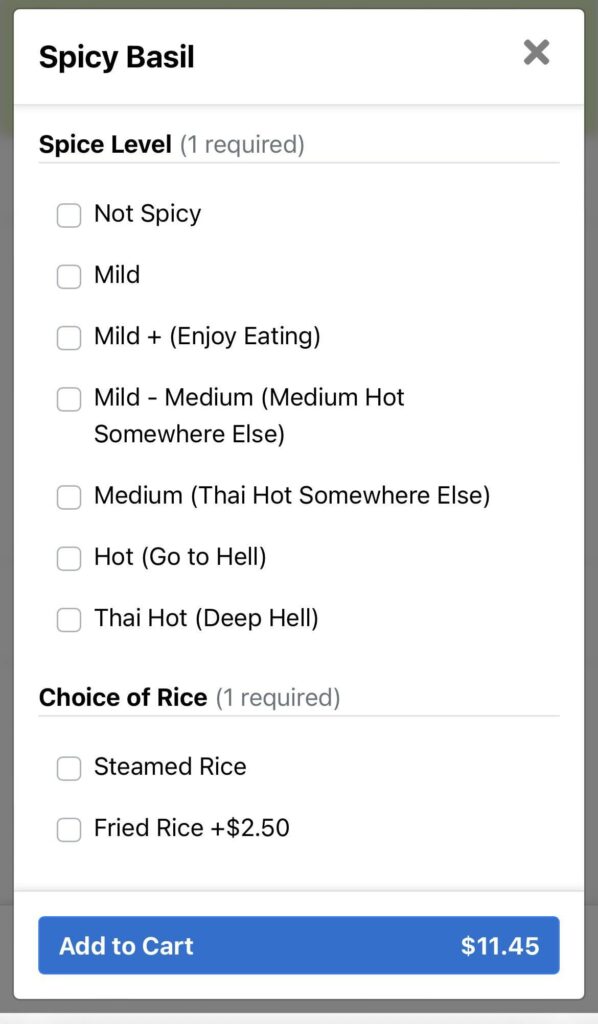Check Thai Hot (Deep Hell) spice level

pos(69,620)
